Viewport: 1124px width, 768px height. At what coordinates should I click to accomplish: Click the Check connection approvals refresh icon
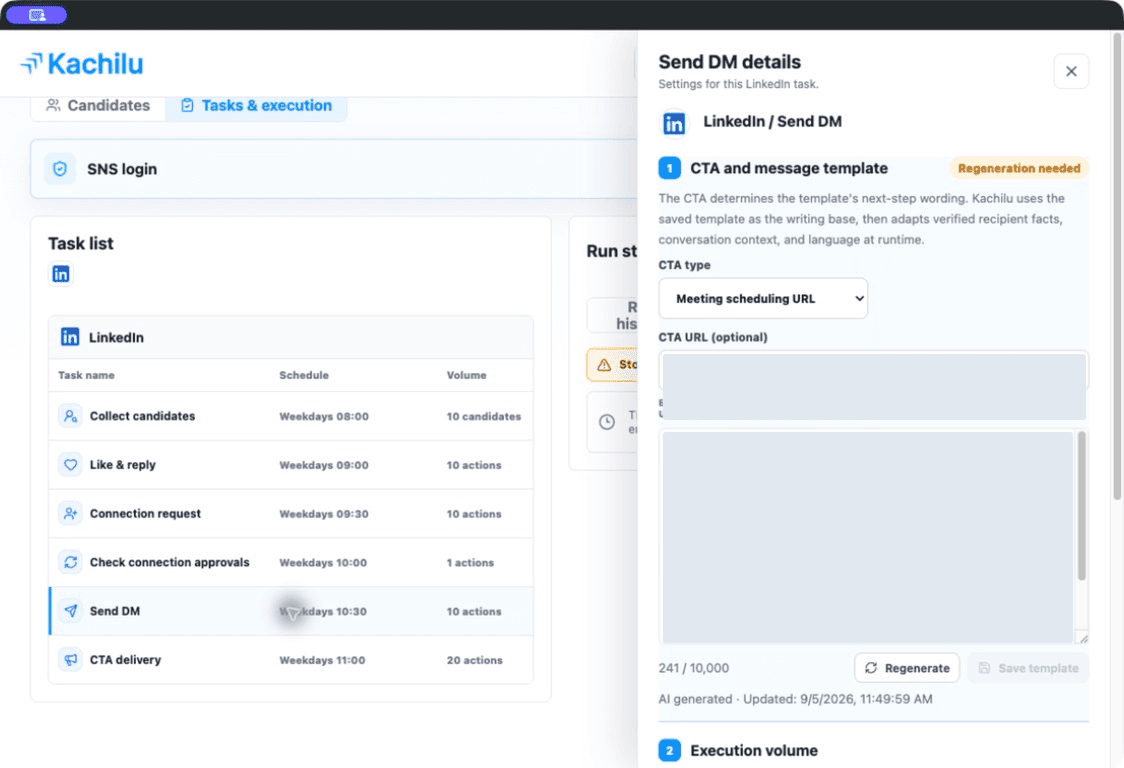70,562
